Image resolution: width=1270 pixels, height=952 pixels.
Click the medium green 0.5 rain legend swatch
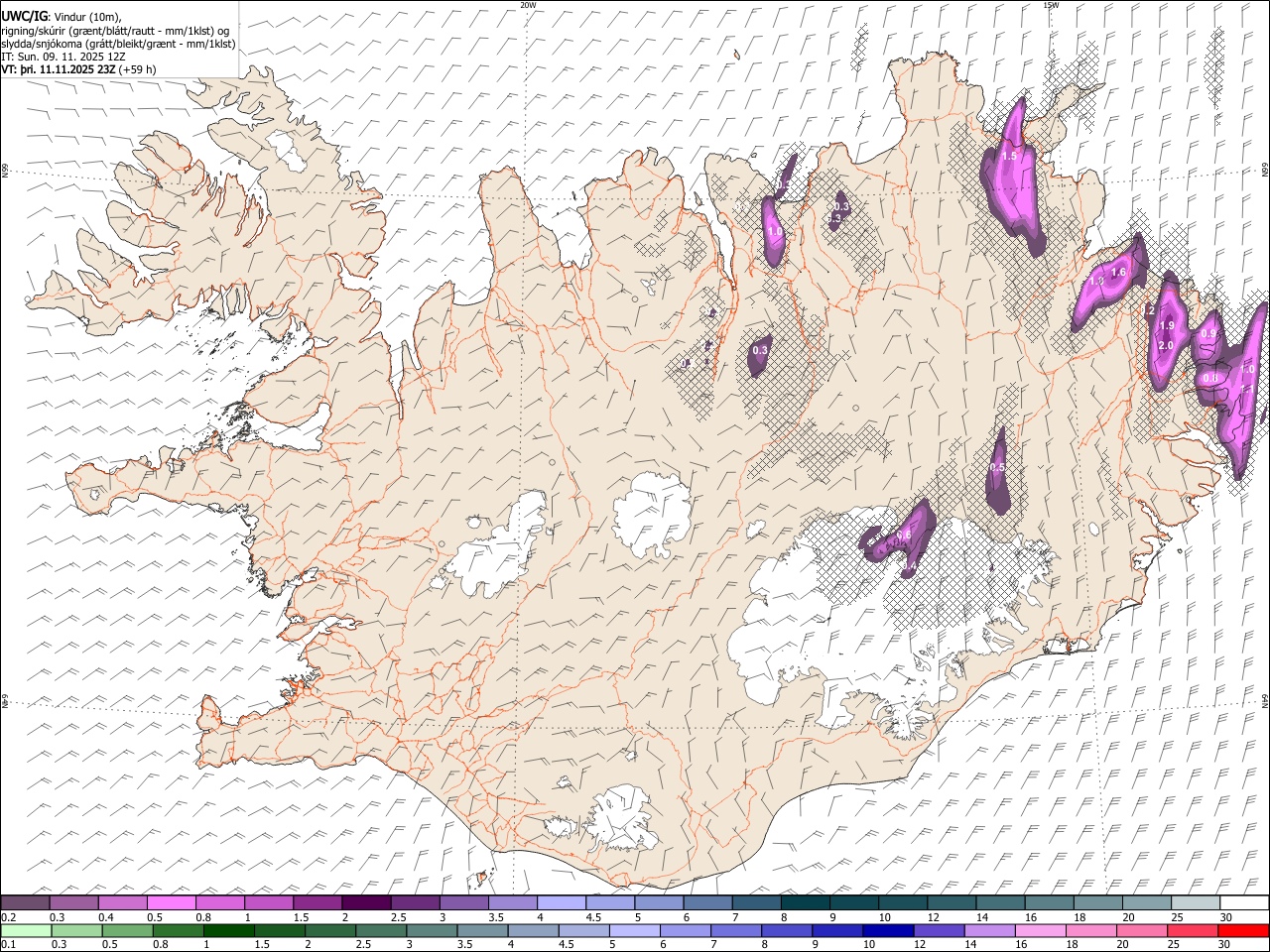click(x=128, y=930)
